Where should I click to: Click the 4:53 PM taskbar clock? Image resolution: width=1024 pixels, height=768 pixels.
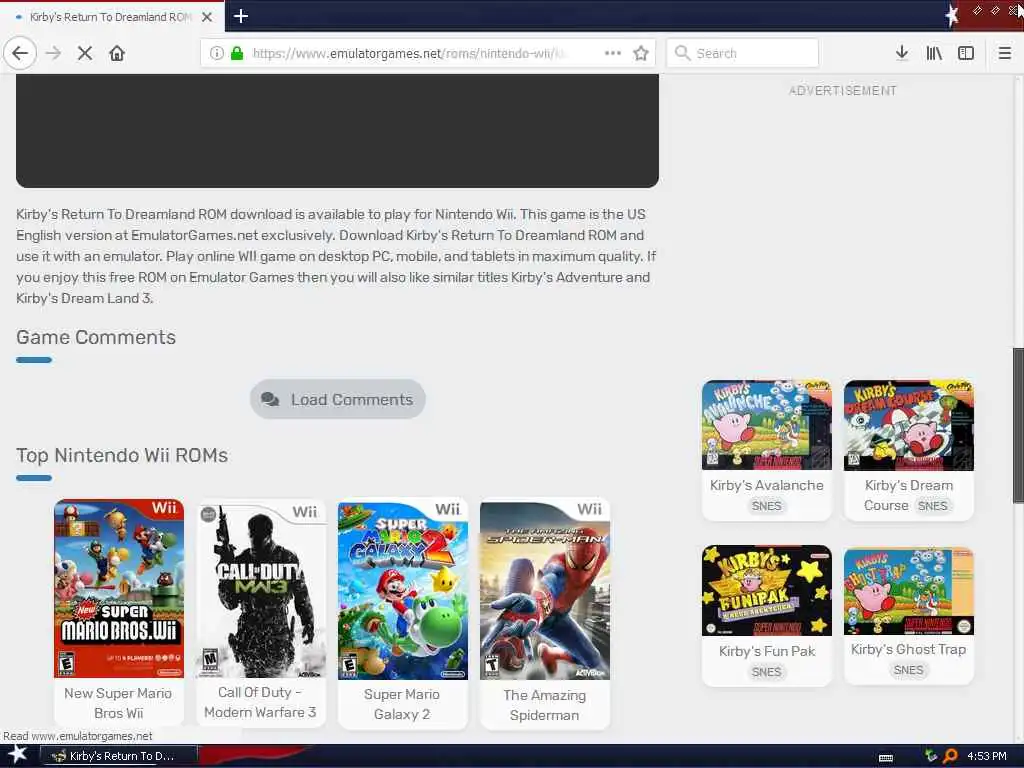point(987,756)
